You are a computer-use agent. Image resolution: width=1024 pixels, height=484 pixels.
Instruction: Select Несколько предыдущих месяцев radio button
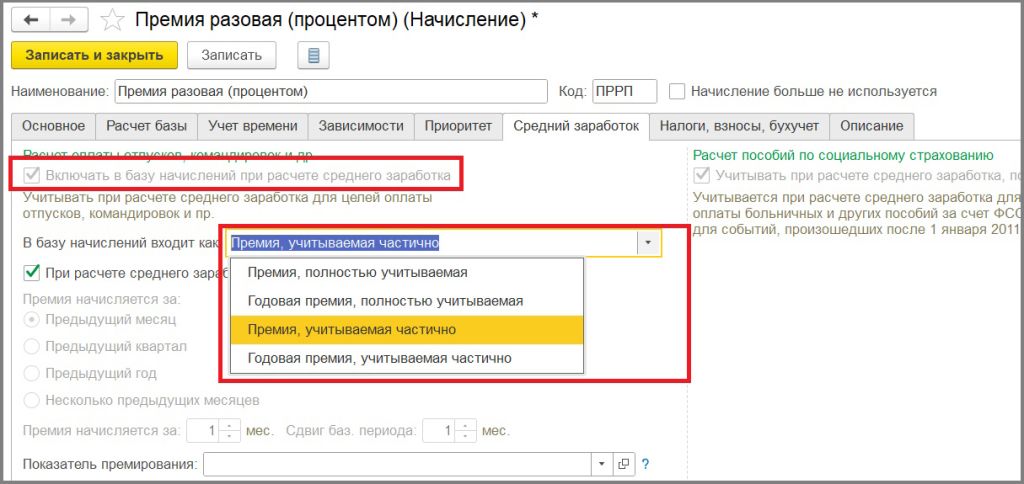click(31, 400)
